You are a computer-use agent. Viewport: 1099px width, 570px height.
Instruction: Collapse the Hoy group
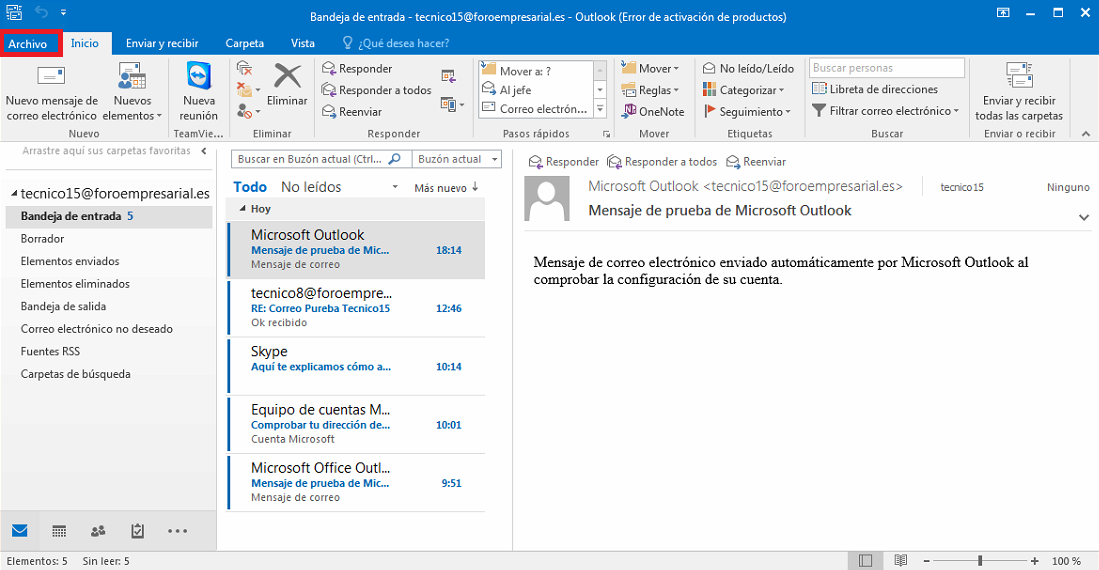point(243,209)
